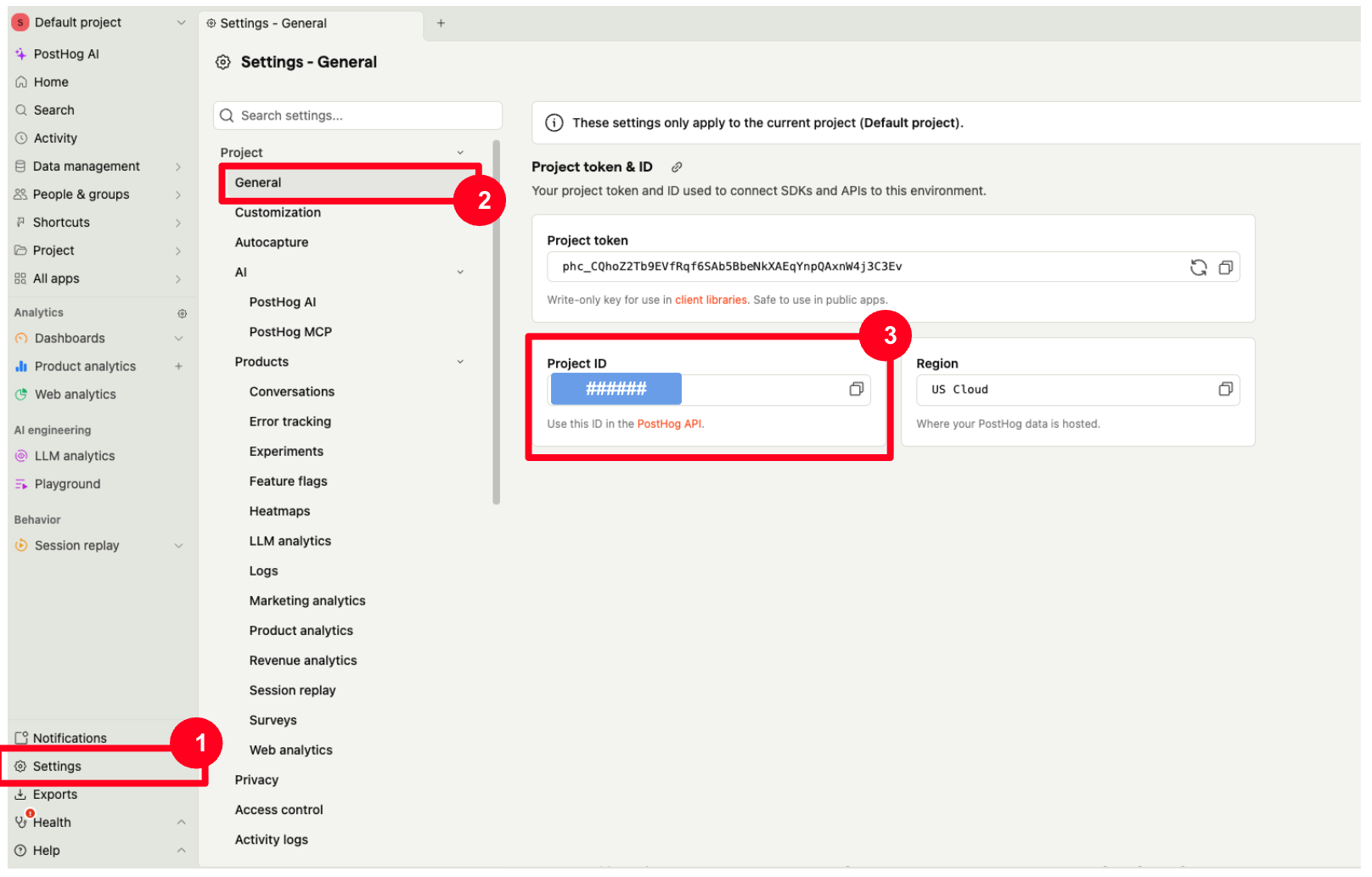This screenshot has height=877, width=1372.
Task: Copy the Project ID value
Action: tap(856, 389)
